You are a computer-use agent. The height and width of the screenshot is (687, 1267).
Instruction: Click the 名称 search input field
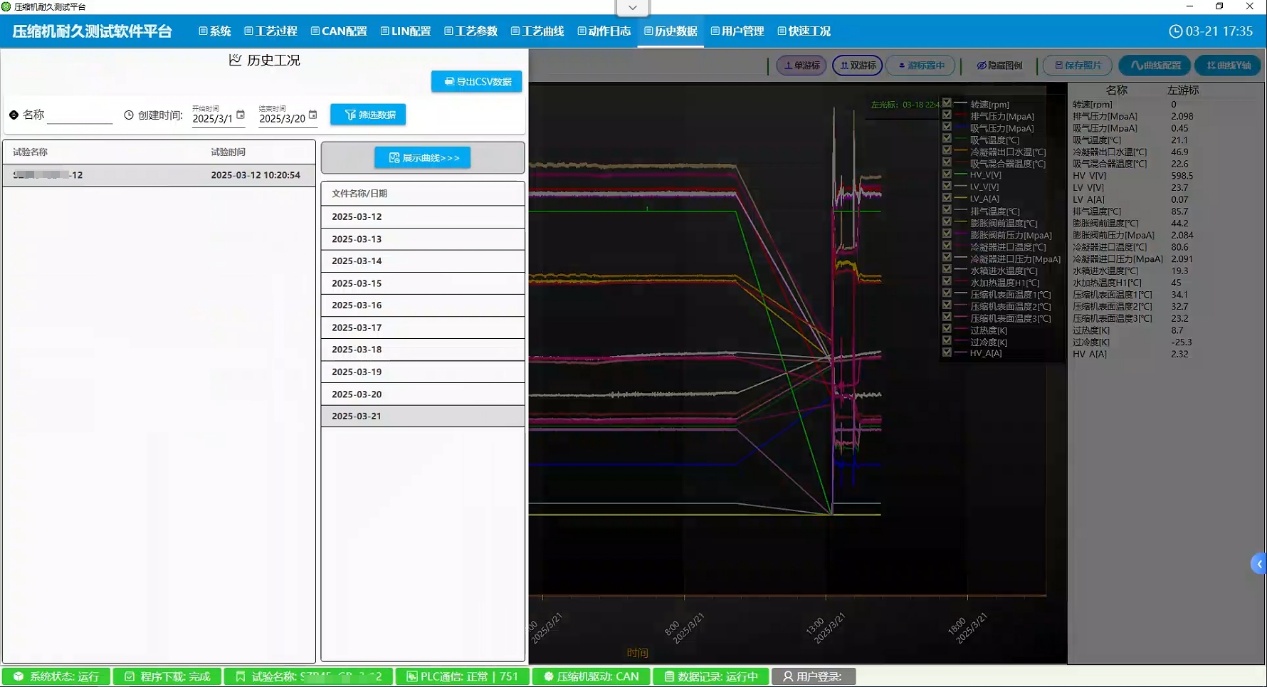(79, 116)
